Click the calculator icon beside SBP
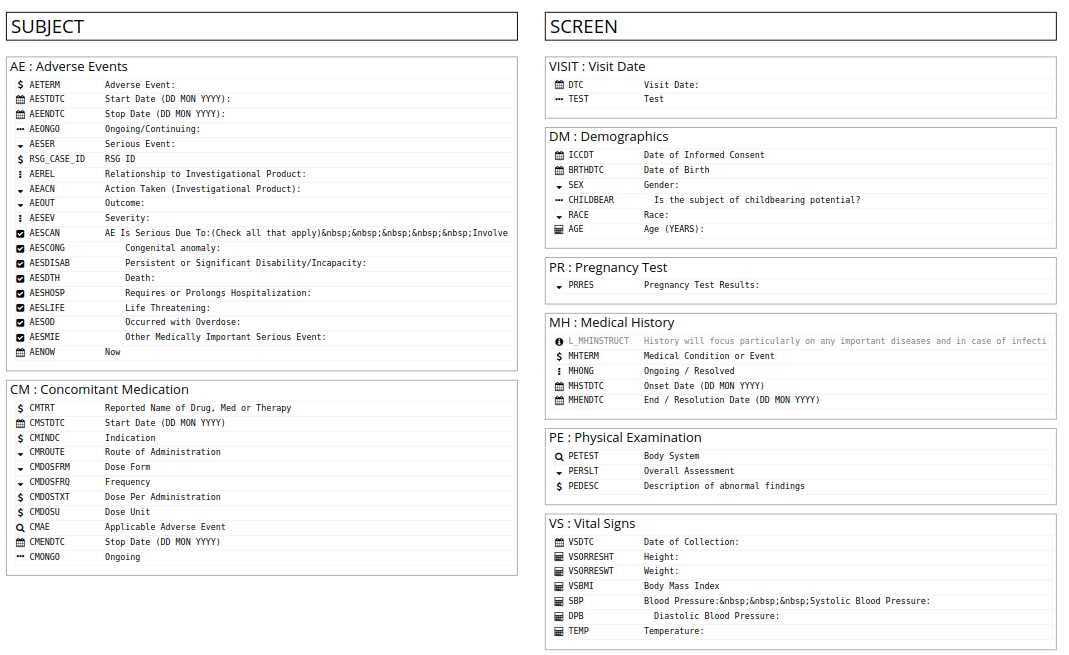Screen dimensions: 1069x655 [559, 601]
